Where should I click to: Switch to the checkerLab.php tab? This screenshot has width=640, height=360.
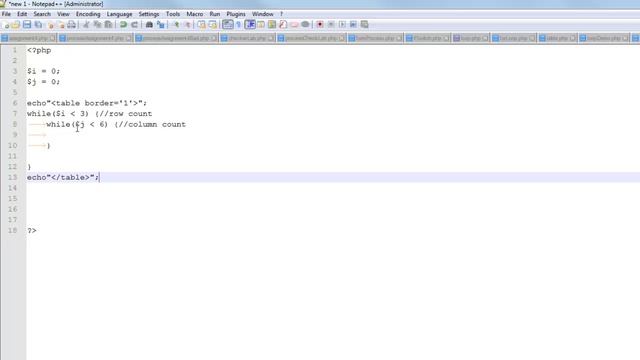click(x=247, y=38)
